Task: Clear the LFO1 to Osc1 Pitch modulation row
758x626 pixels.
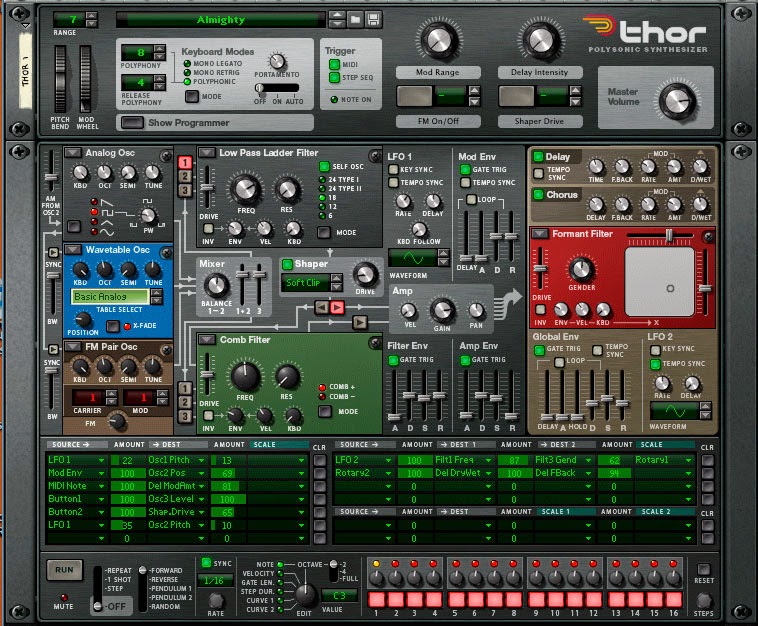Action: click(x=320, y=460)
